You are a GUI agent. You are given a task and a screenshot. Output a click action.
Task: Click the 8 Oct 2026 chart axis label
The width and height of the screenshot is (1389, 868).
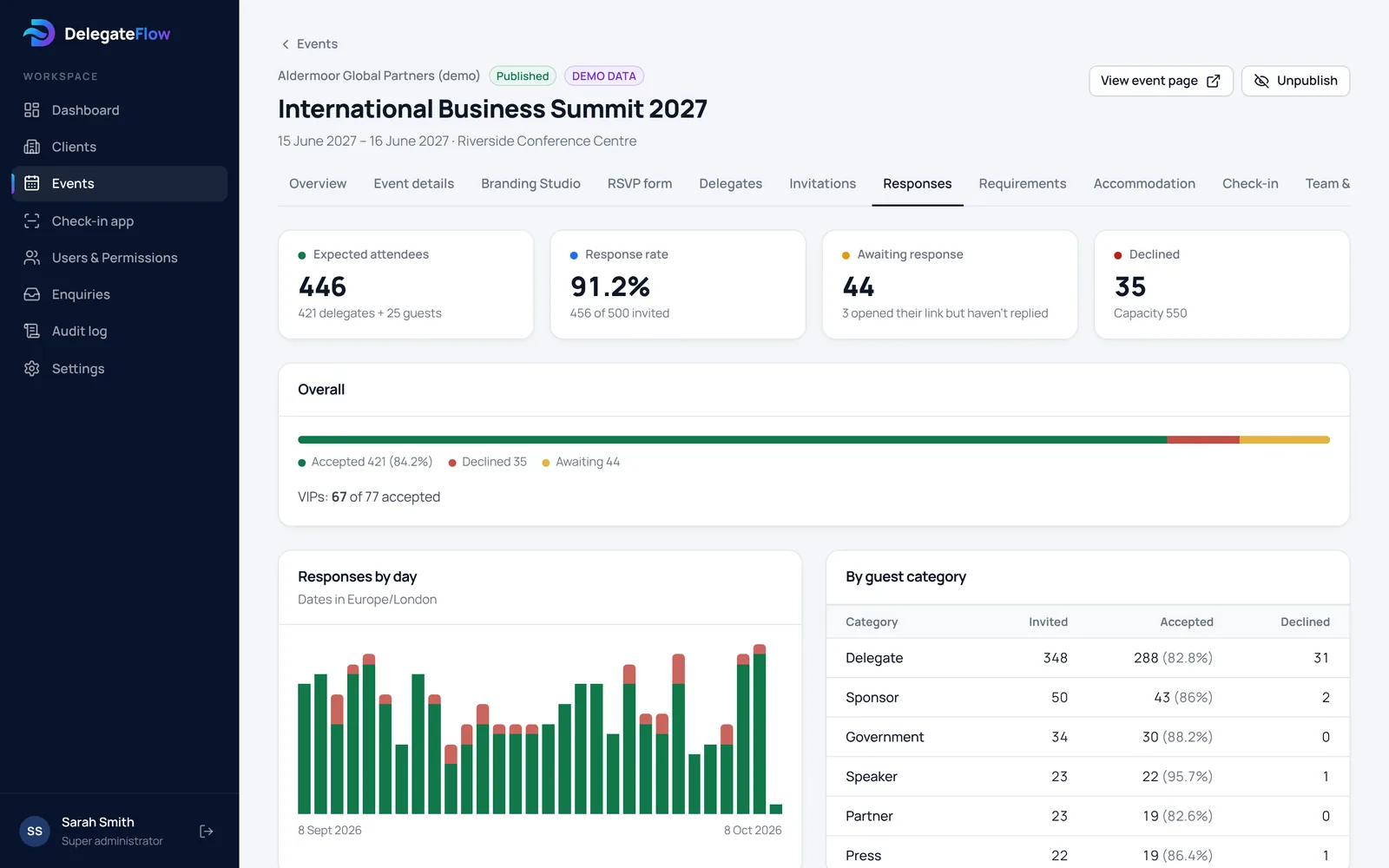point(753,831)
